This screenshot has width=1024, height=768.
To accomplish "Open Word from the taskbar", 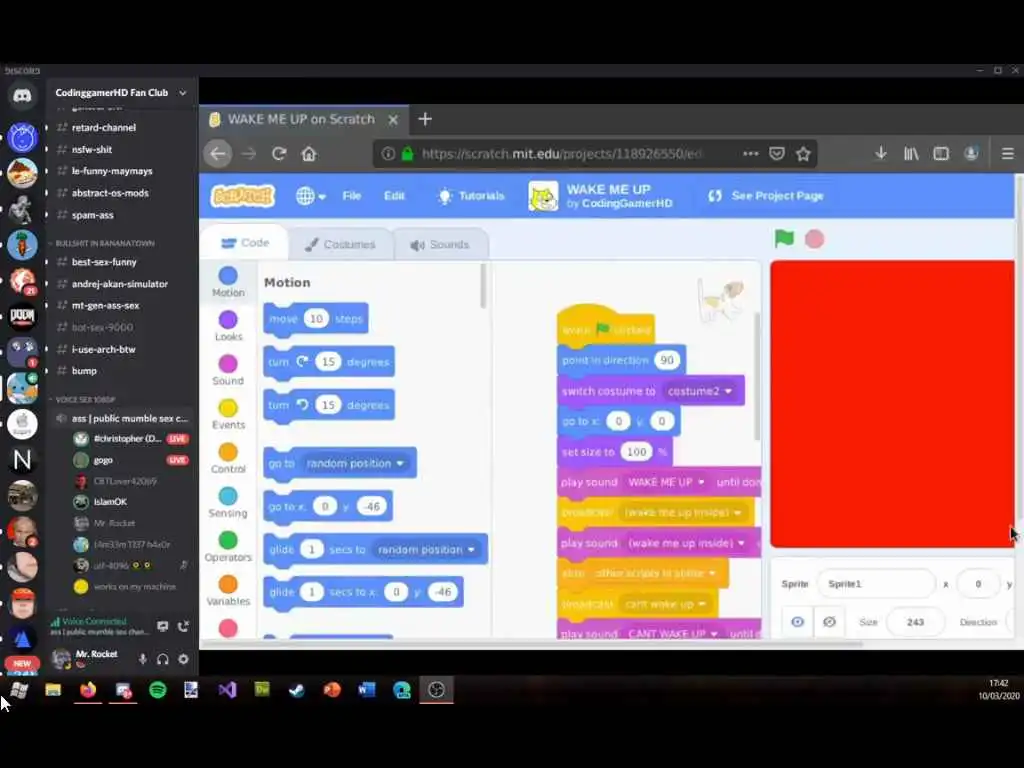I will (x=366, y=690).
